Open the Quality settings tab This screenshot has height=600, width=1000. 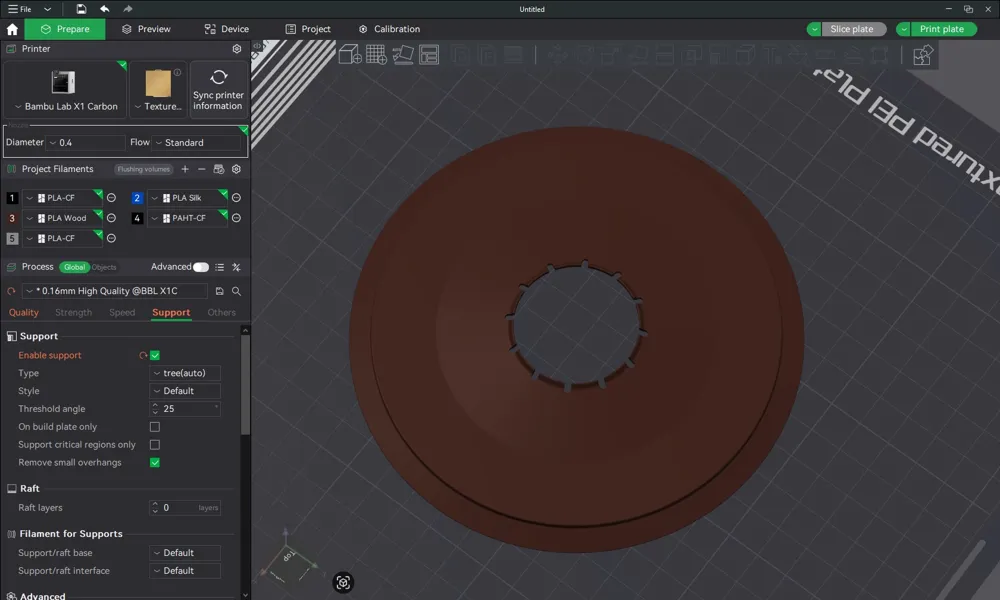click(24, 312)
